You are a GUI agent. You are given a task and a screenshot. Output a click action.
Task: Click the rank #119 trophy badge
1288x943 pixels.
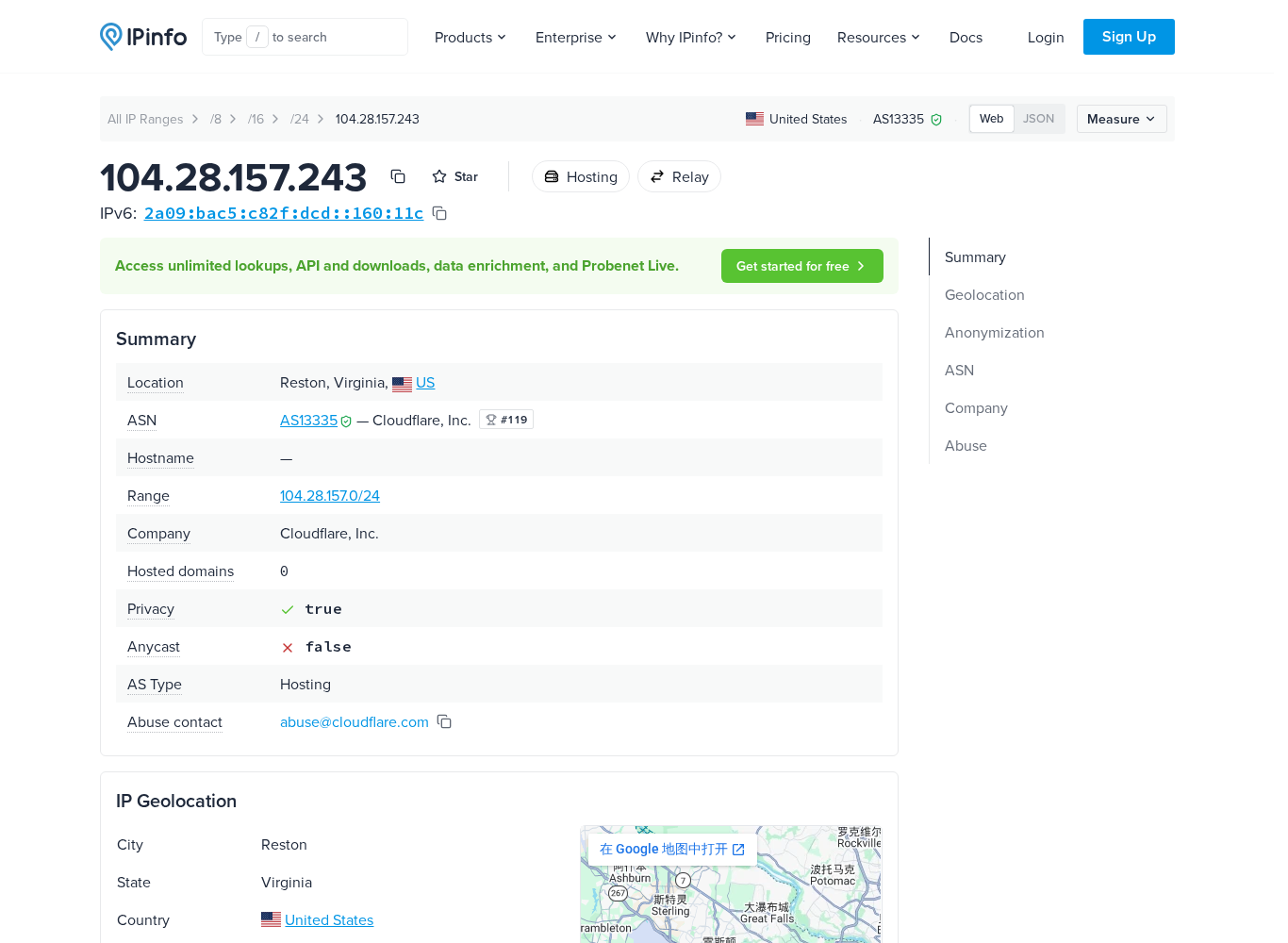(506, 420)
